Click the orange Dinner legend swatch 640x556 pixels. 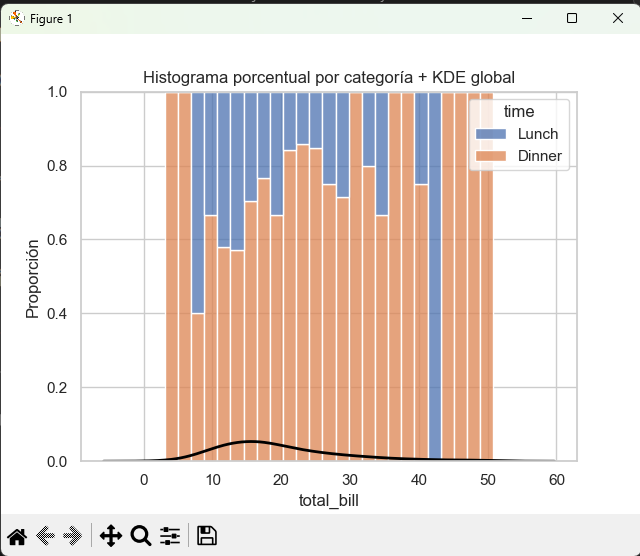click(492, 156)
